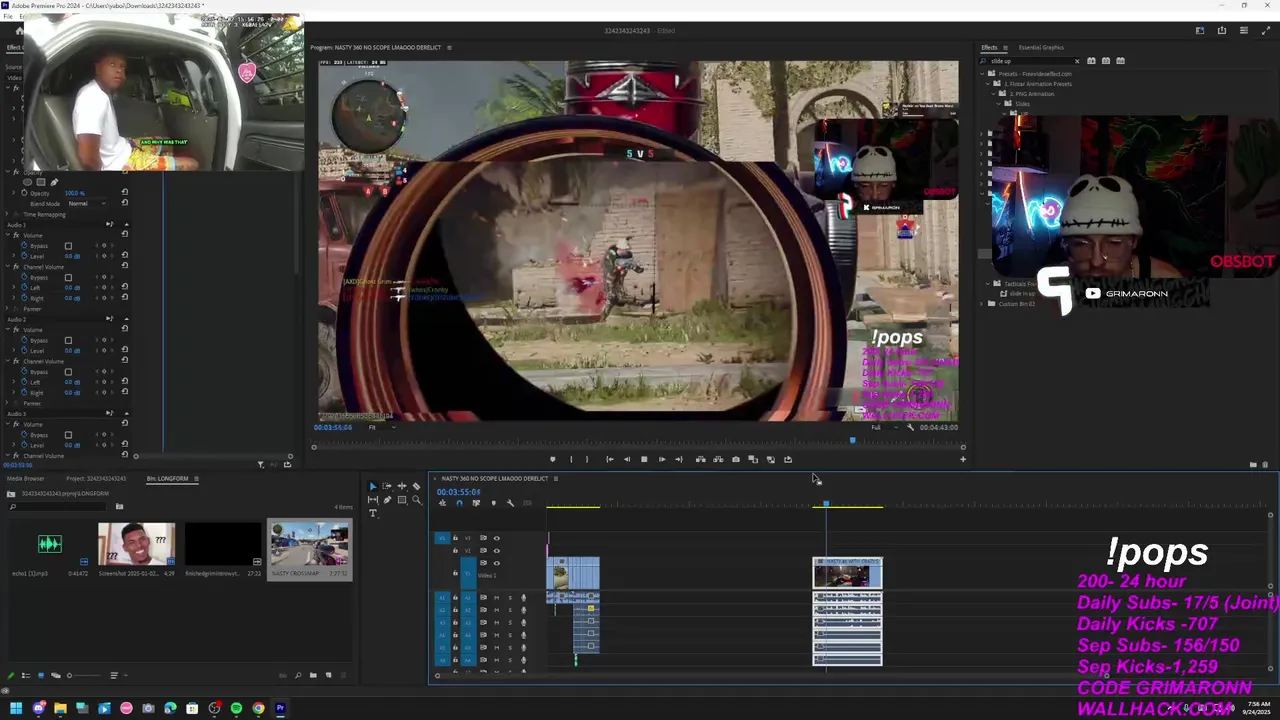Toggle Linked Selection in timeline

click(476, 503)
